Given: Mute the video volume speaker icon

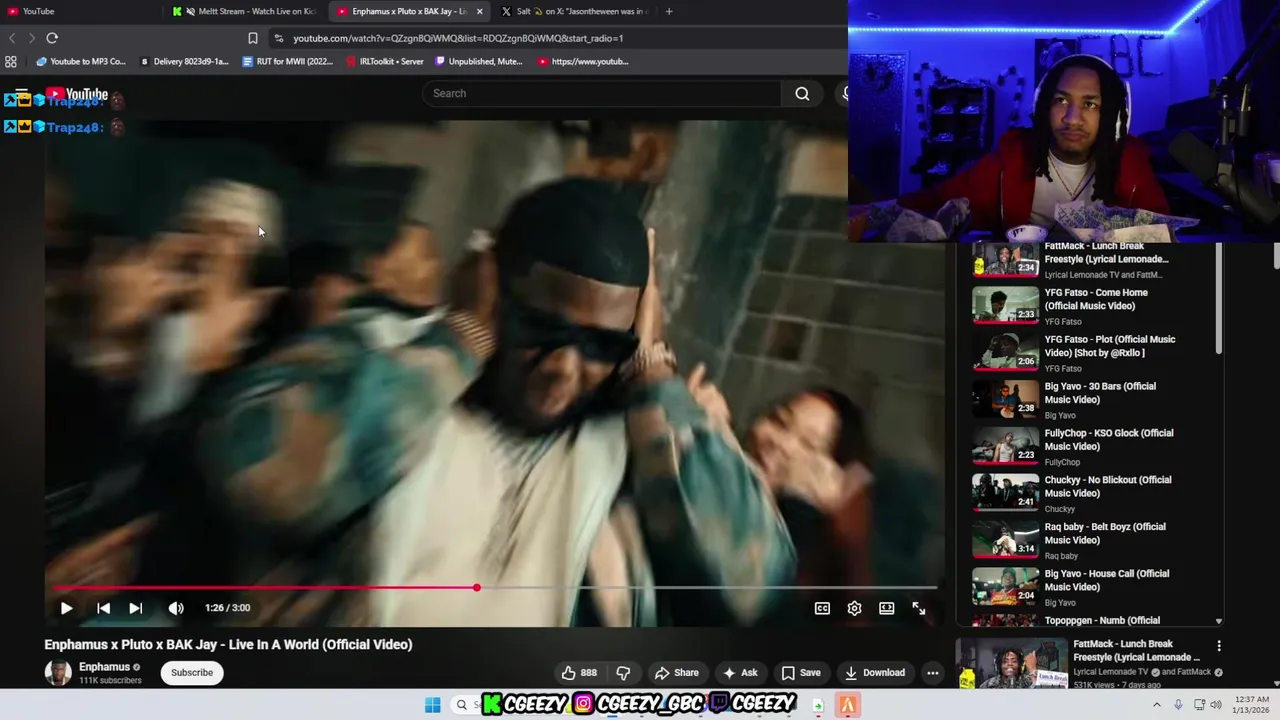Looking at the screenshot, I should (176, 608).
